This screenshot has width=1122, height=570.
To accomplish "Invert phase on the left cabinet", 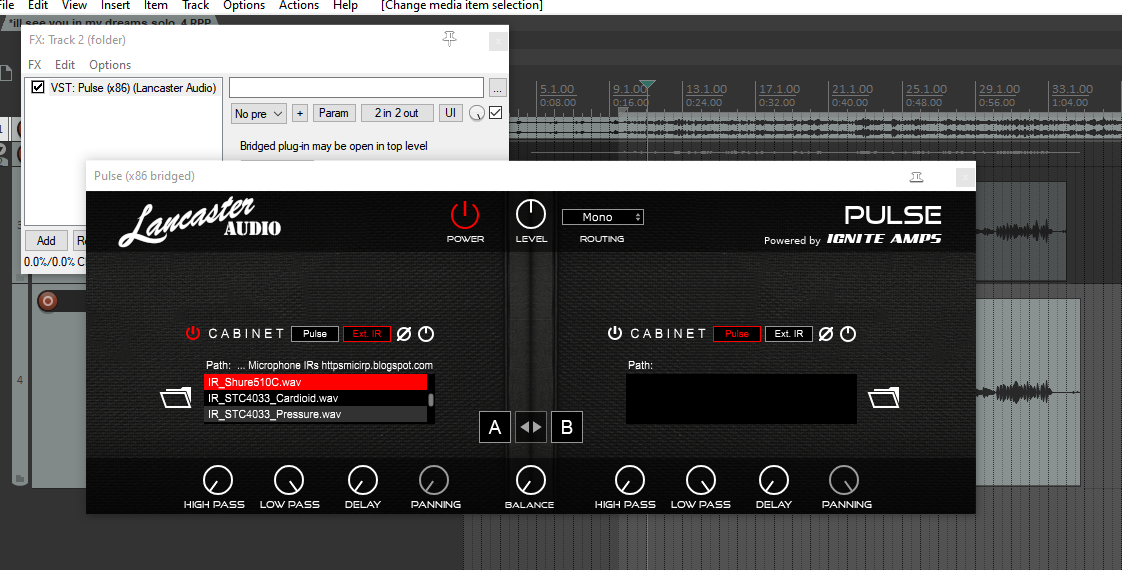I will (x=406, y=334).
